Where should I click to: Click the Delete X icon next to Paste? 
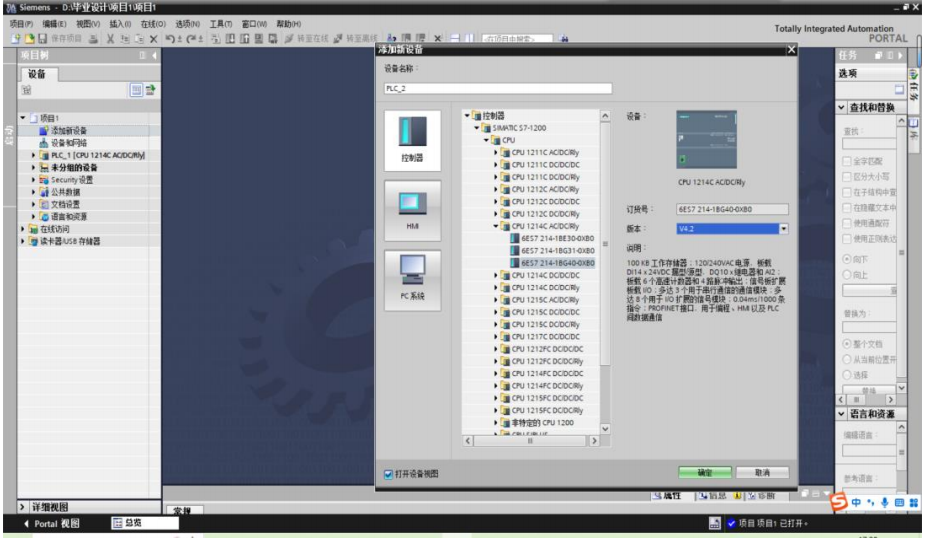click(153, 39)
